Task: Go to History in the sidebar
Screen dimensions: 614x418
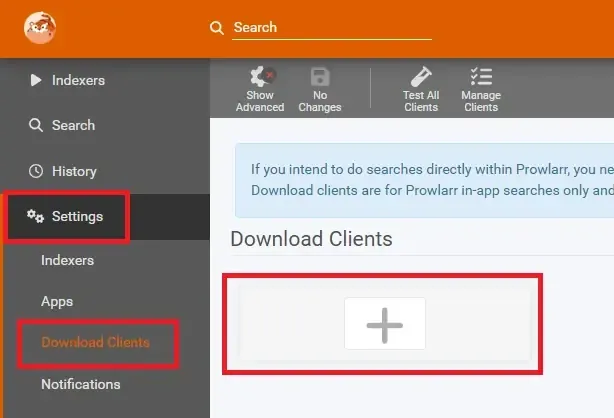Action: click(x=74, y=171)
